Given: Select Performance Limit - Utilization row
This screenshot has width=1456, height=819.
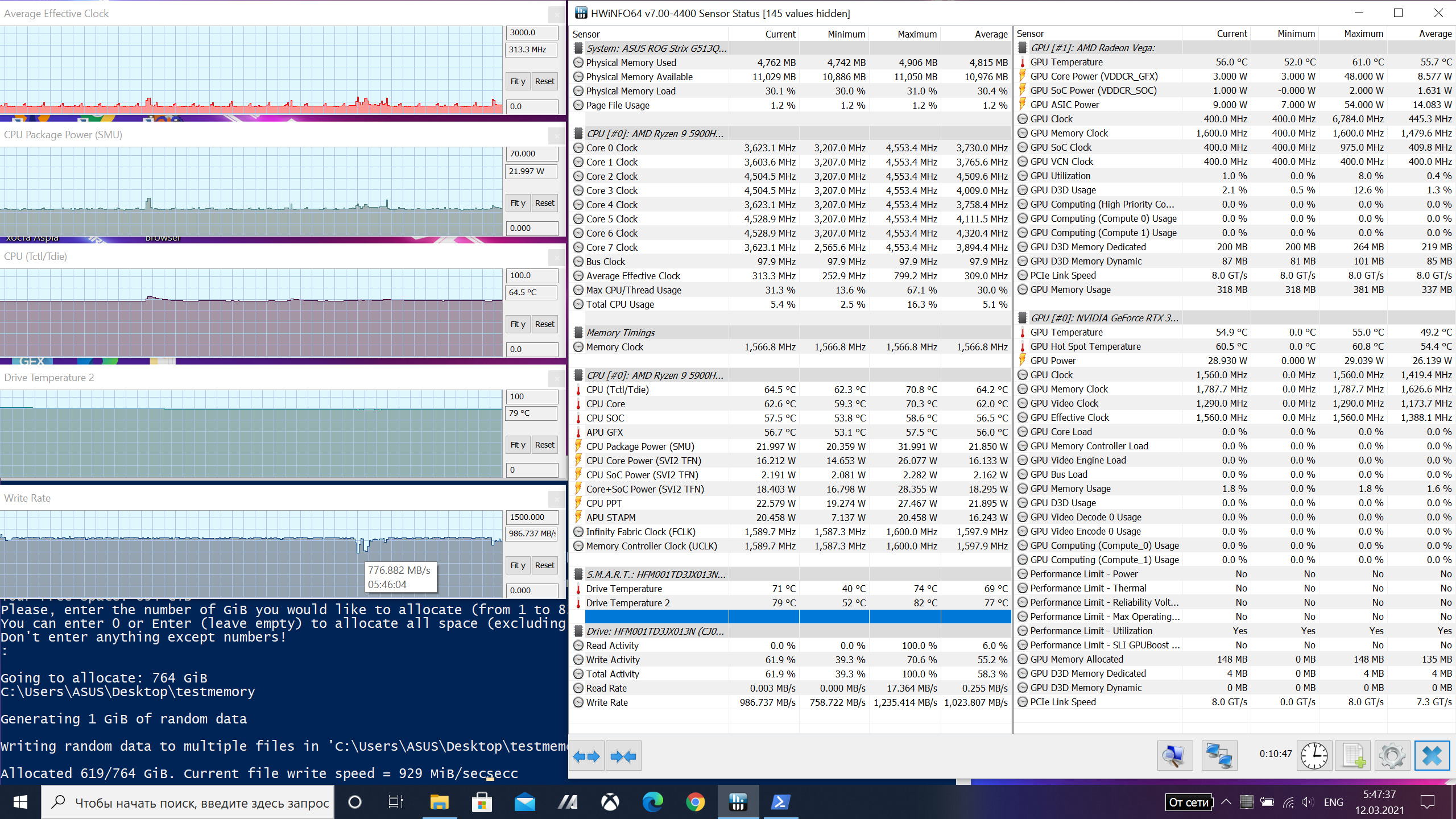Looking at the screenshot, I should [x=1235, y=631].
